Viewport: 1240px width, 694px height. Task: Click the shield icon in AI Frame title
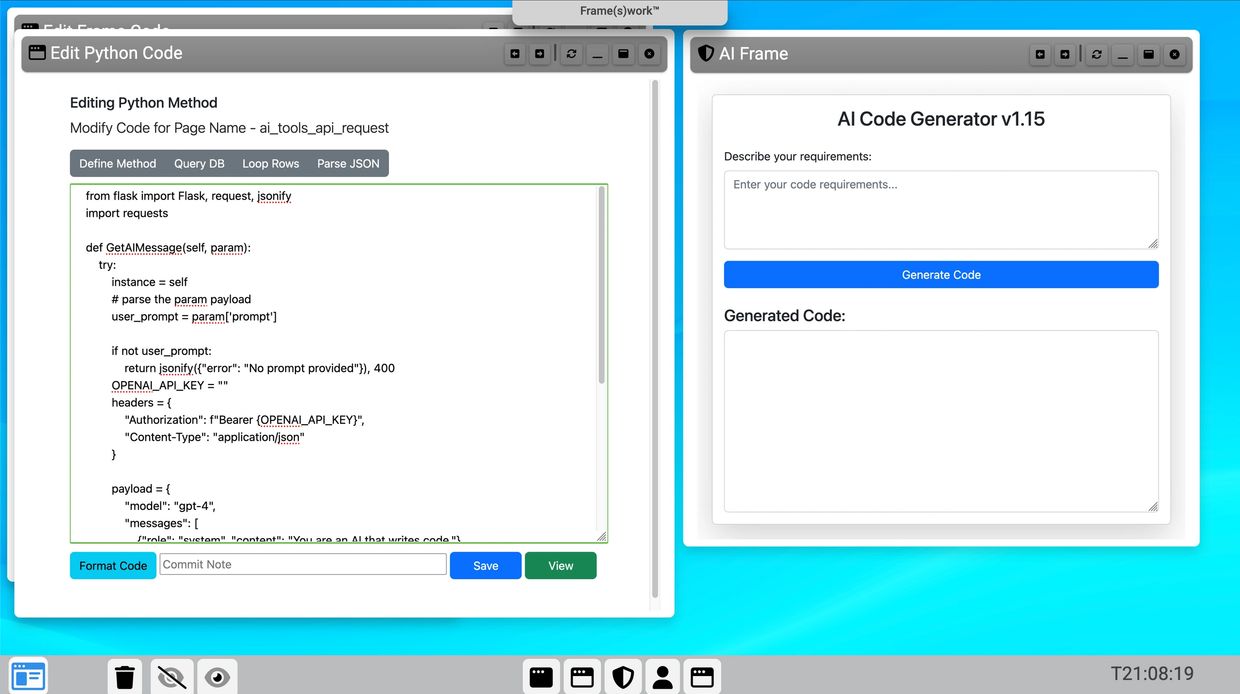pyautogui.click(x=706, y=53)
